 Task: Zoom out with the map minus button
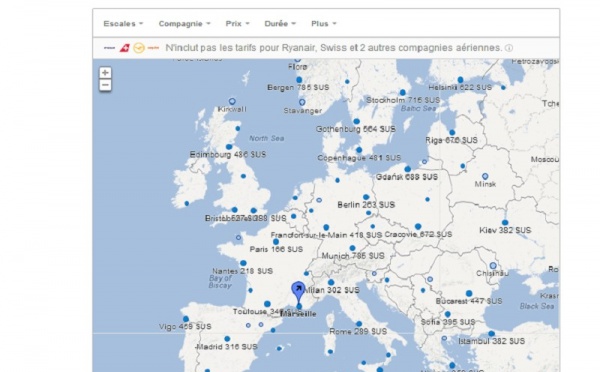[x=105, y=85]
